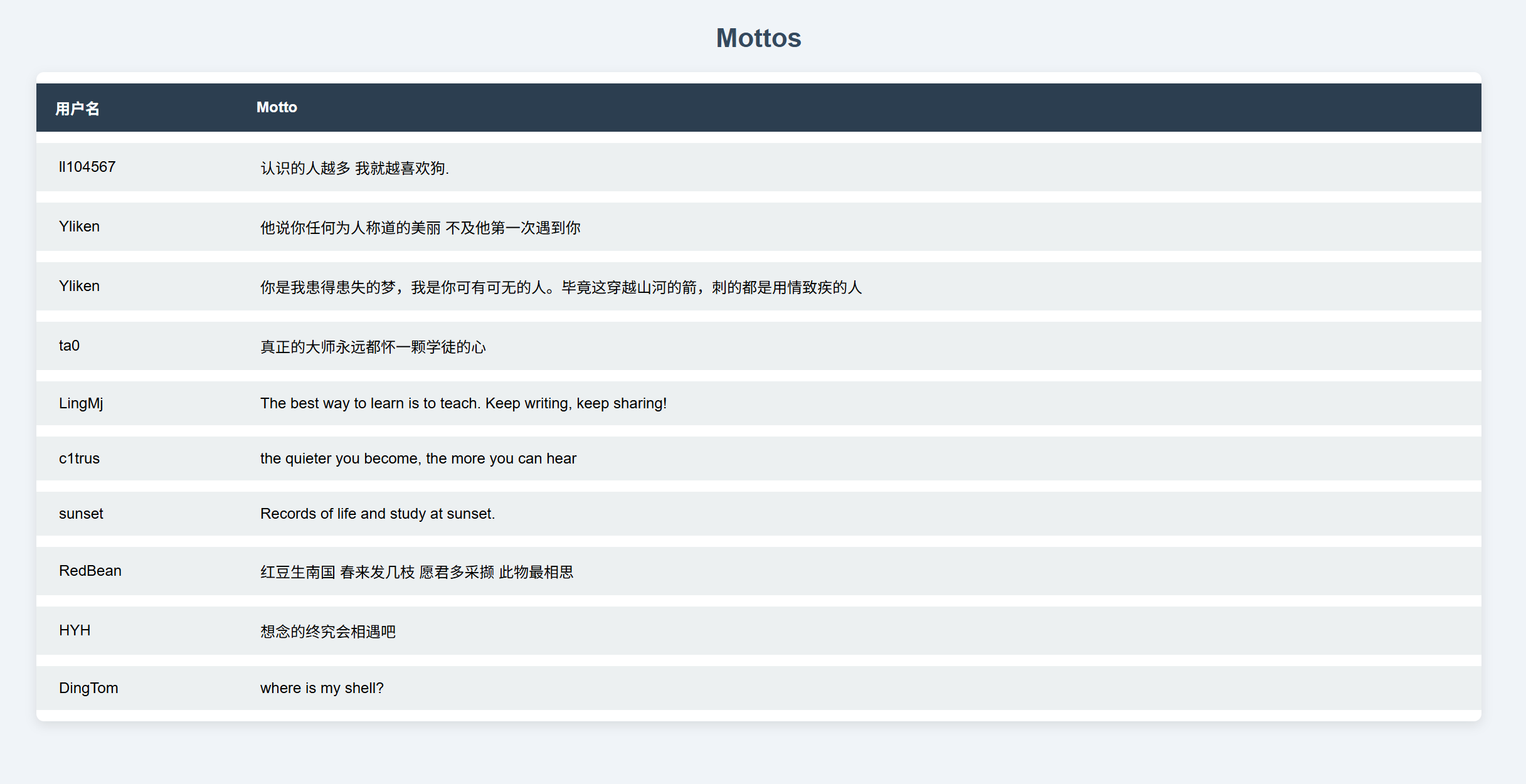Image resolution: width=1526 pixels, height=784 pixels.
Task: Click motto 'where is my shell?'
Action: point(322,688)
